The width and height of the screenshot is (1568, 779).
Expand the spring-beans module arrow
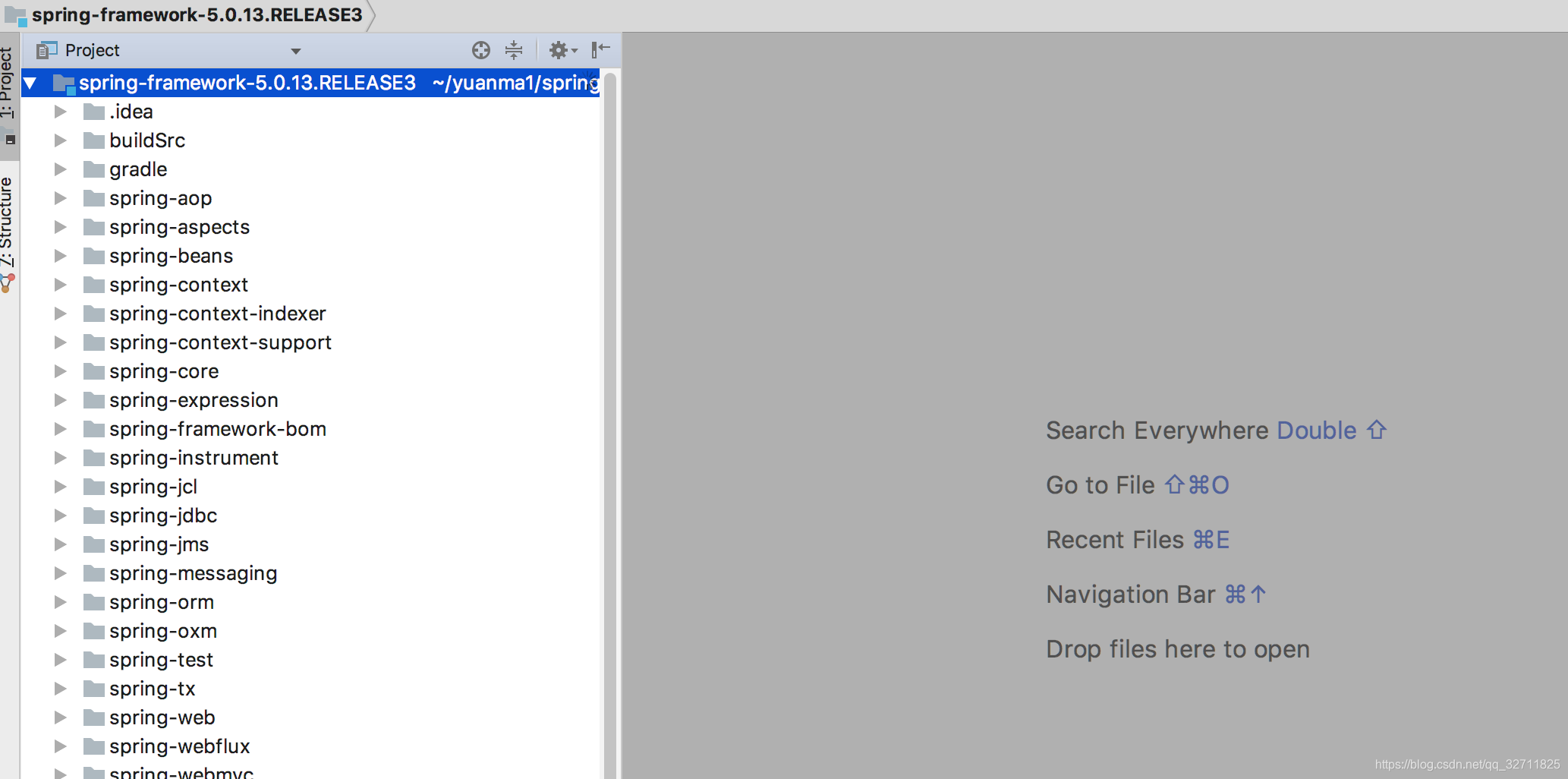61,256
